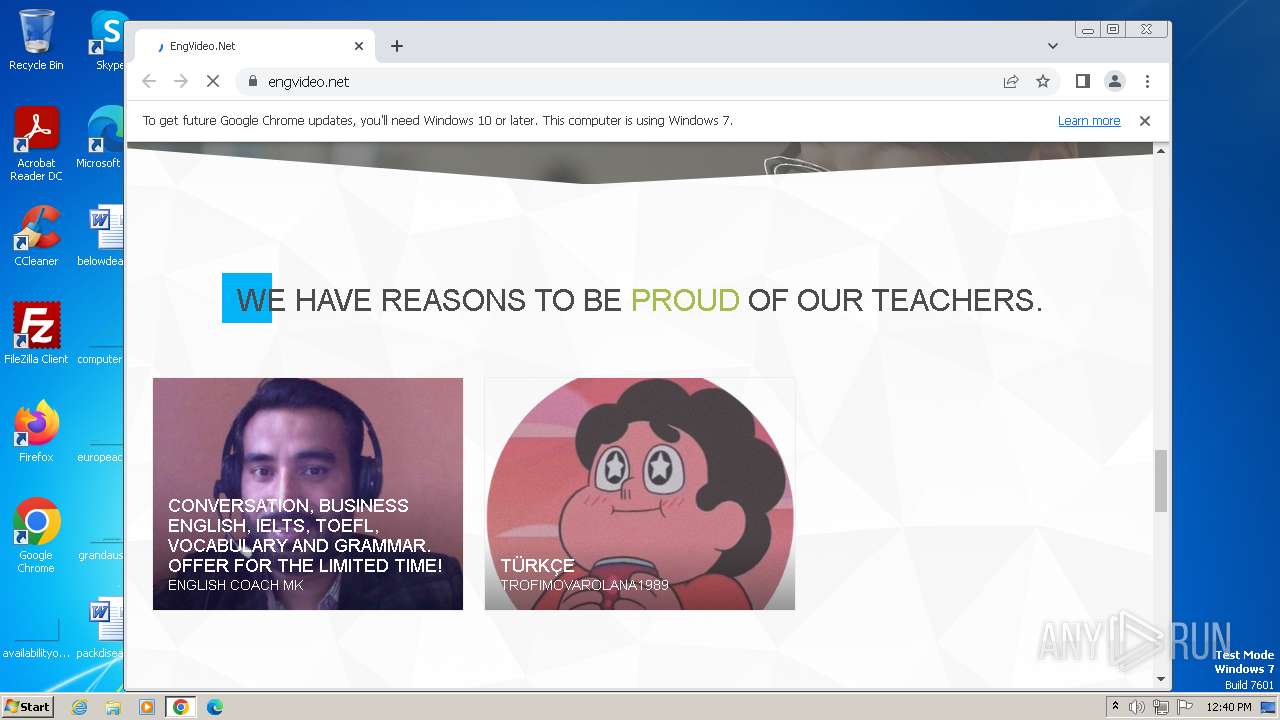The image size is (1280, 720).
Task: Share this page icon
Action: (1011, 82)
